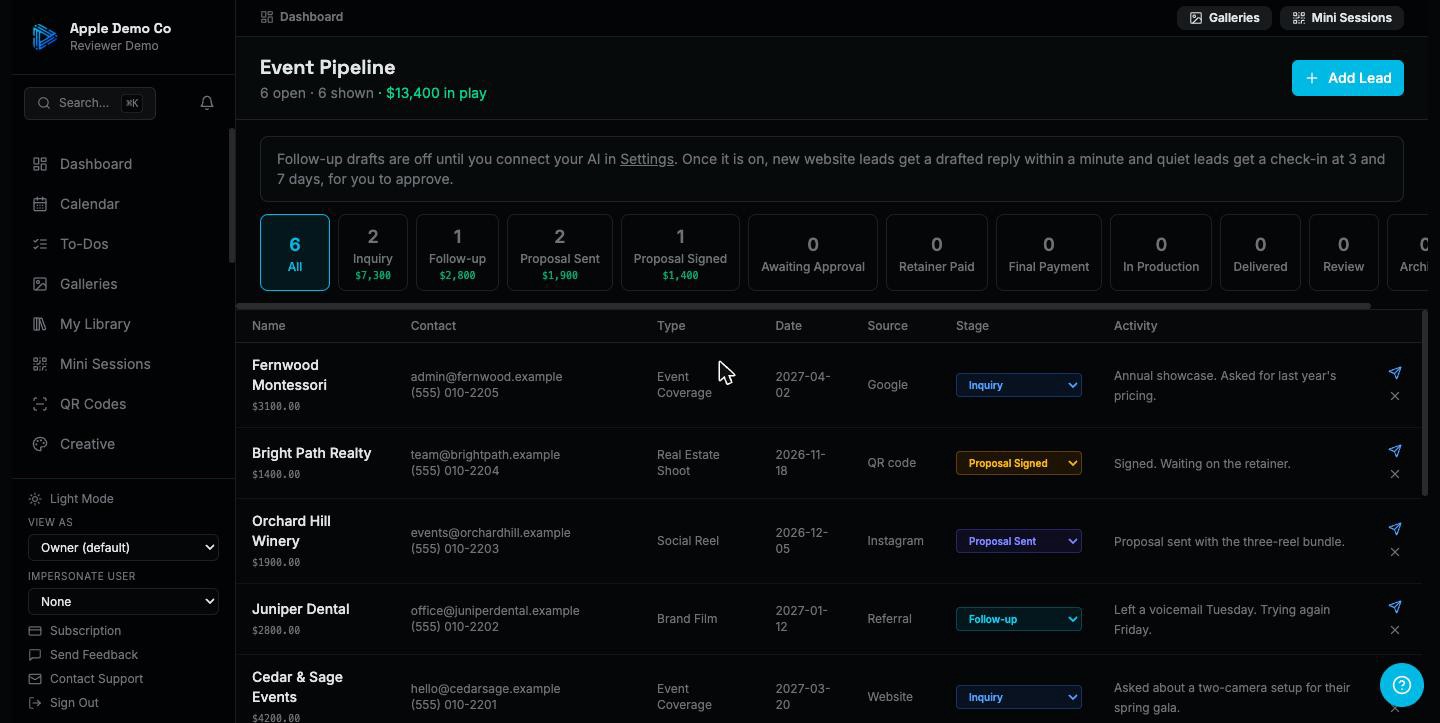
Task: Follow the Settings link in the banner
Action: tap(646, 159)
